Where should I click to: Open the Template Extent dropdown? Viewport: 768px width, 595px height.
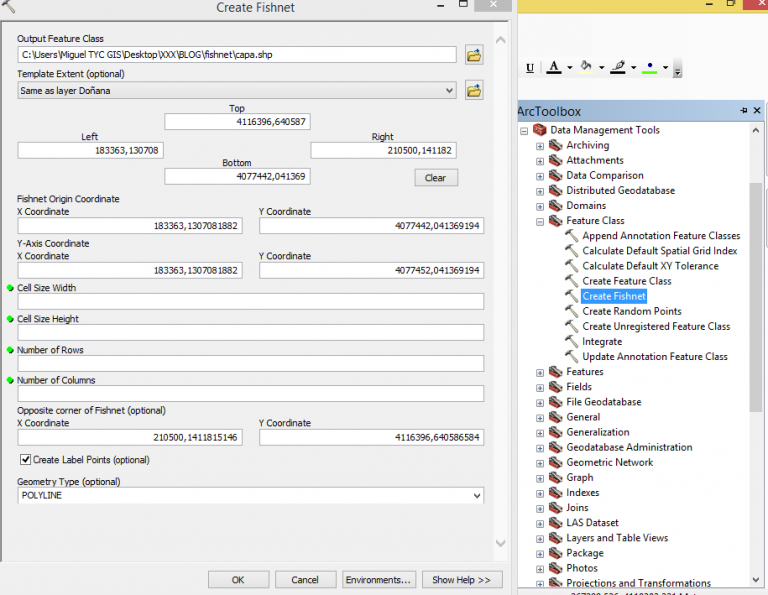(x=449, y=91)
